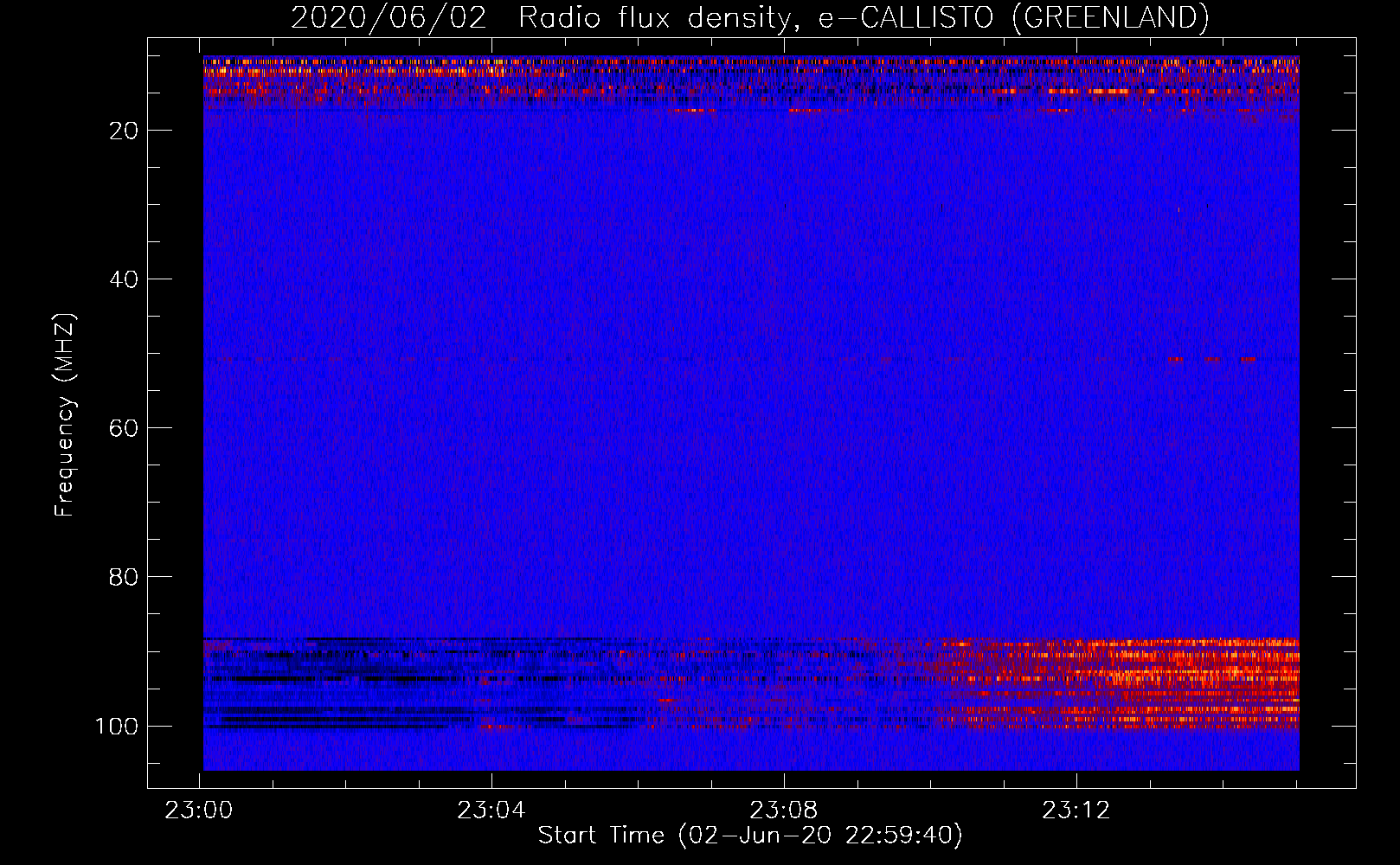Click the x-axis label 'Start Time (02-Jun-20 22:59:40)'
Viewport: 1400px width, 865px height.
click(x=750, y=836)
